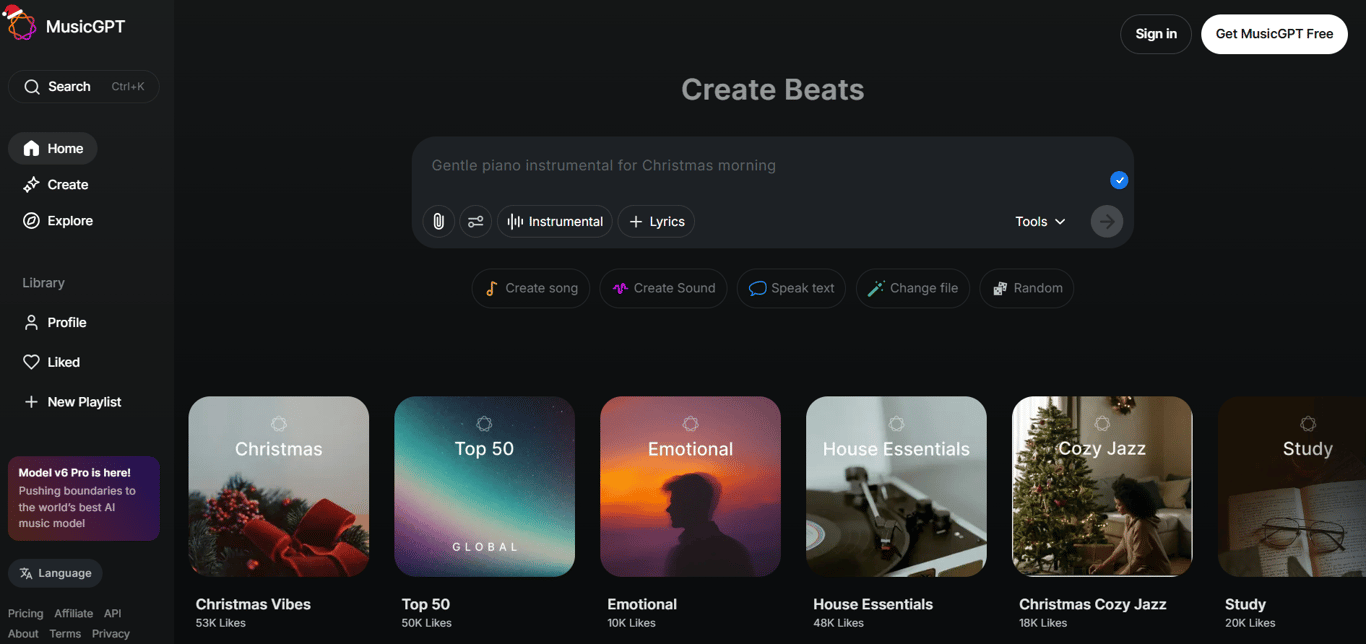Click the dice icon on the Random chip
Viewport: 1366px width, 644px height.
1001,288
